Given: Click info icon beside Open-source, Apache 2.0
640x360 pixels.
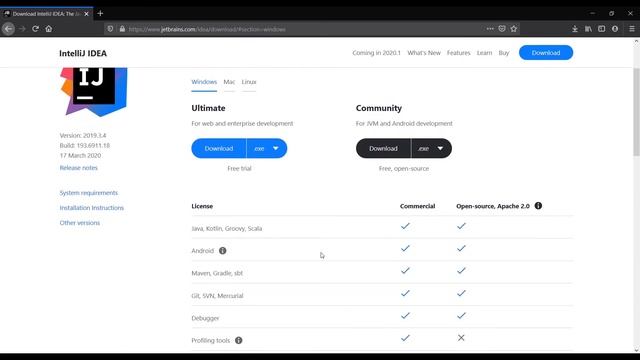Looking at the screenshot, I should [538, 206].
